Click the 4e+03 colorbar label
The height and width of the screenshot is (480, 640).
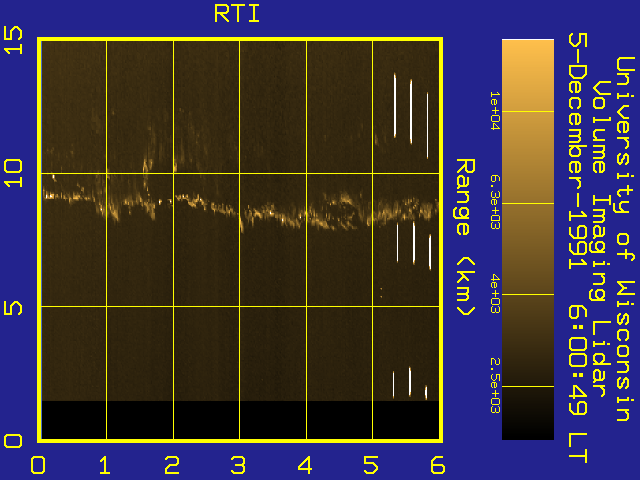(x=495, y=294)
